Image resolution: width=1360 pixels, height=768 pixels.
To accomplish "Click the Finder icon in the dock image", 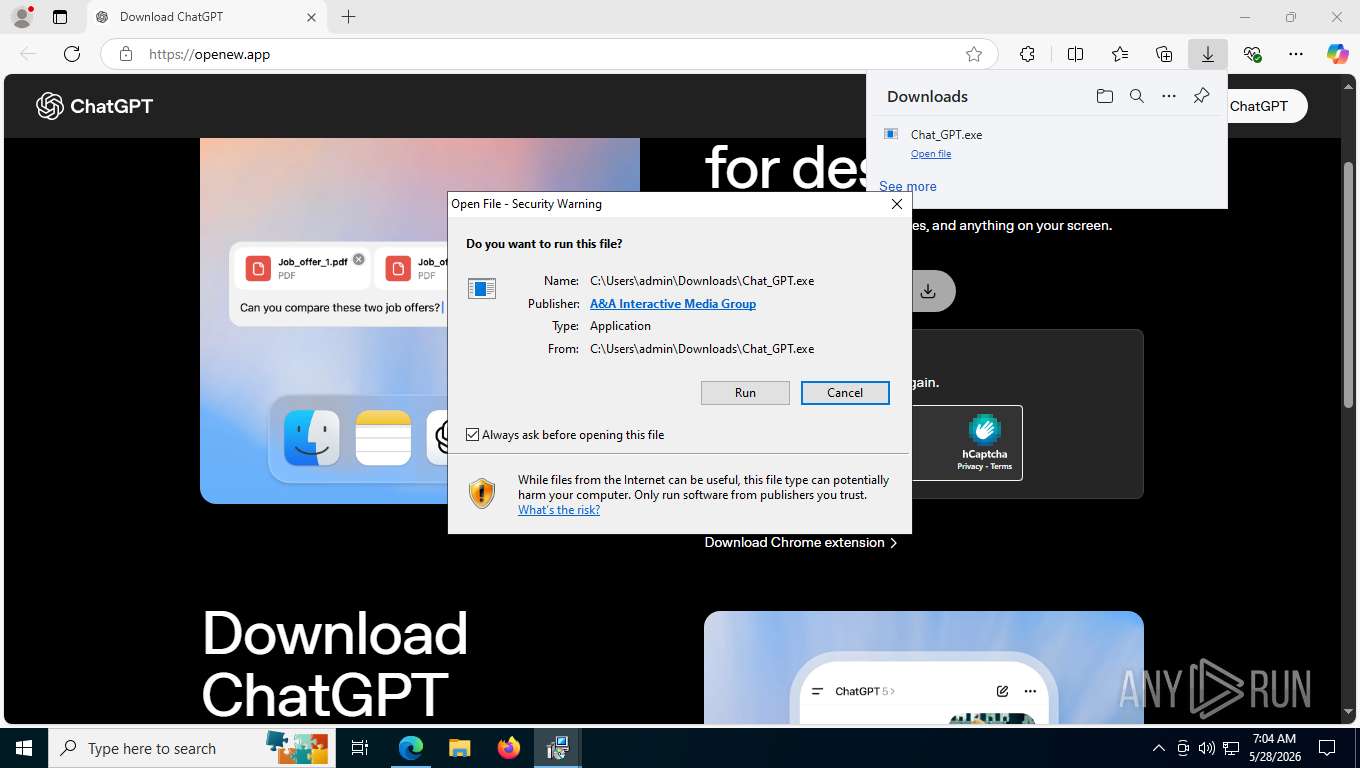I will pos(312,438).
